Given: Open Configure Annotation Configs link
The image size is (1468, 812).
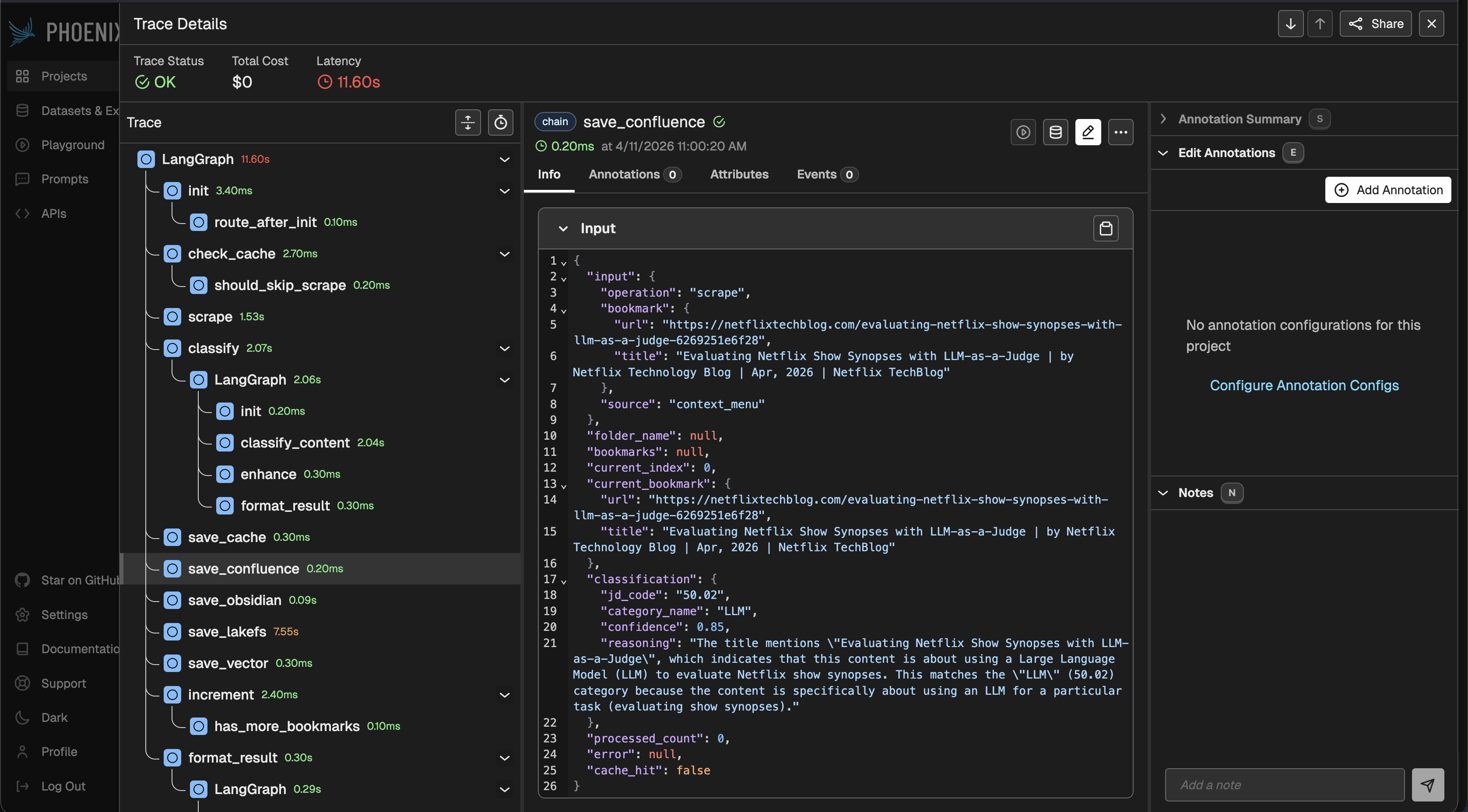Looking at the screenshot, I should tap(1304, 385).
